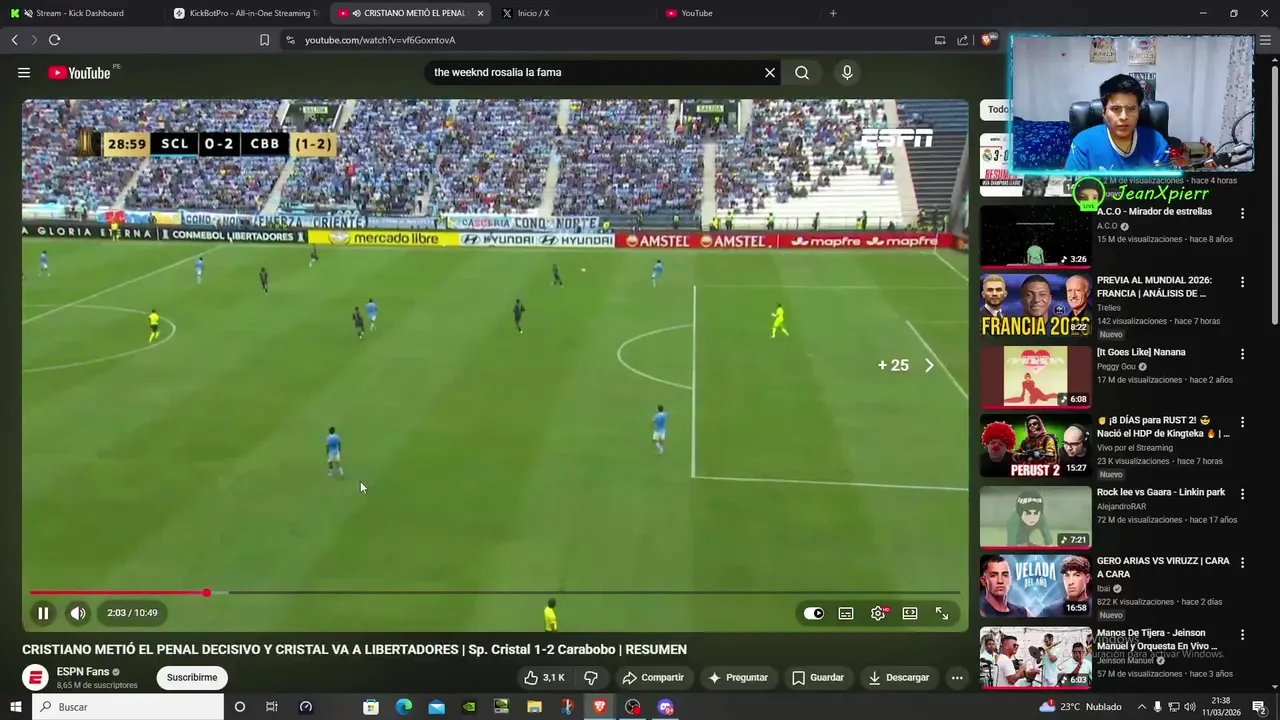Image resolution: width=1280 pixels, height=720 pixels.
Task: Play the Francia 2026 thumbnail
Action: tap(1035, 305)
